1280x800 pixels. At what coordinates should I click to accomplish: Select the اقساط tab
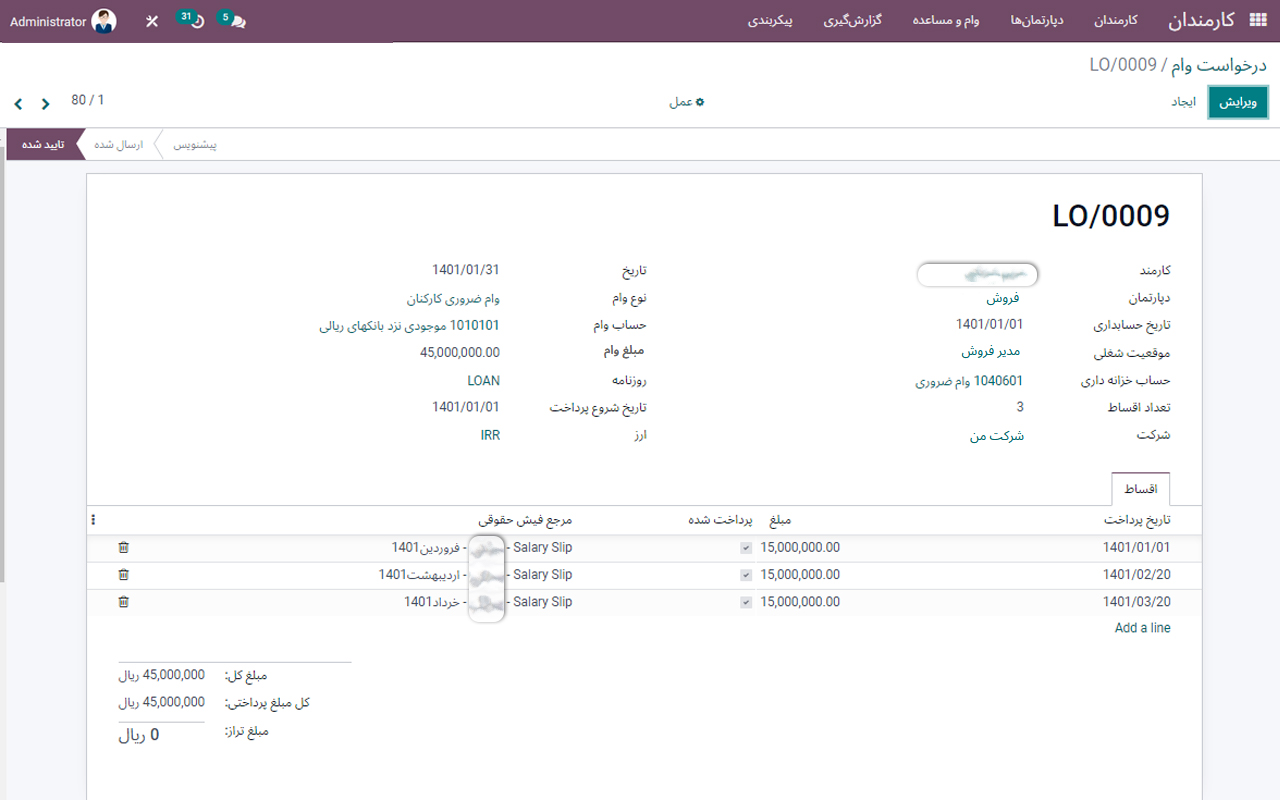pyautogui.click(x=1139, y=488)
